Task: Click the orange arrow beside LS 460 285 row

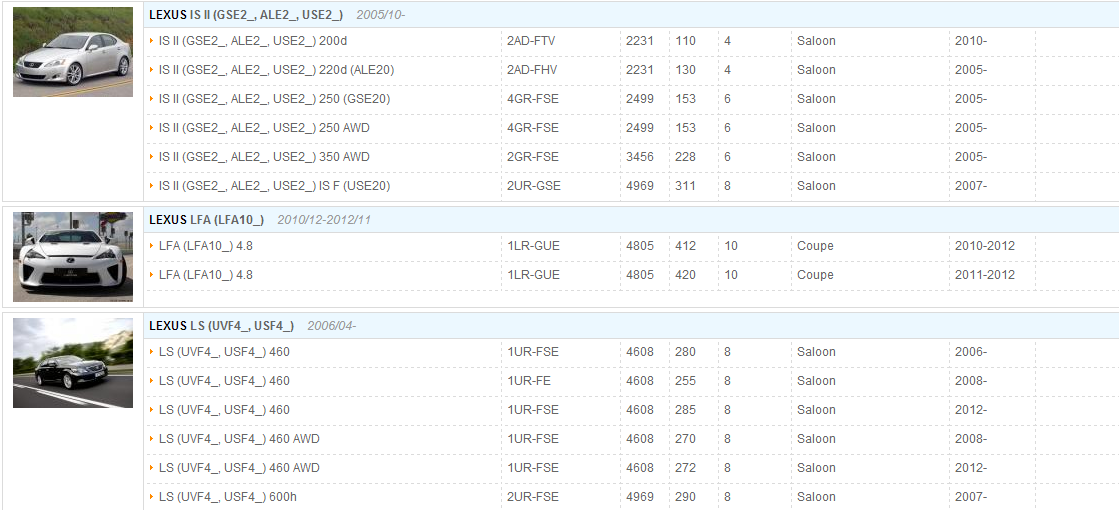Action: (x=152, y=409)
